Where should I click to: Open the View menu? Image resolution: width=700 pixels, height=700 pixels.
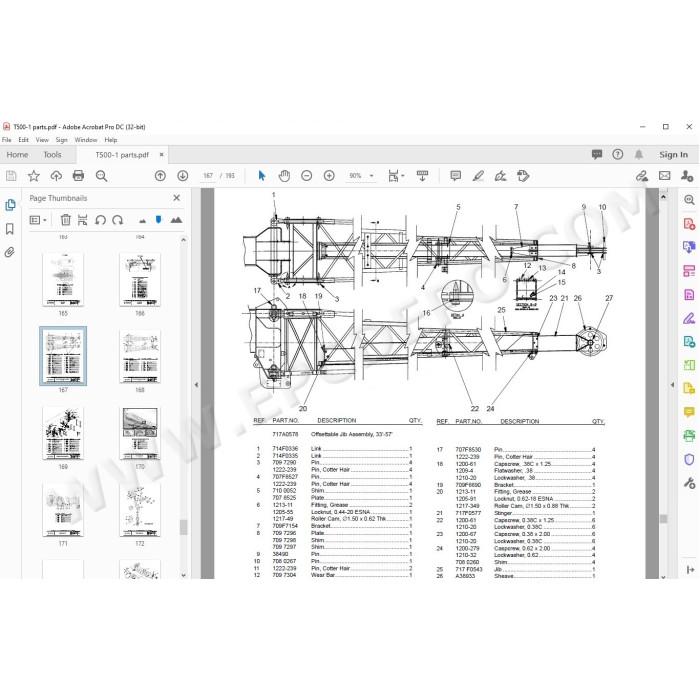(42, 140)
